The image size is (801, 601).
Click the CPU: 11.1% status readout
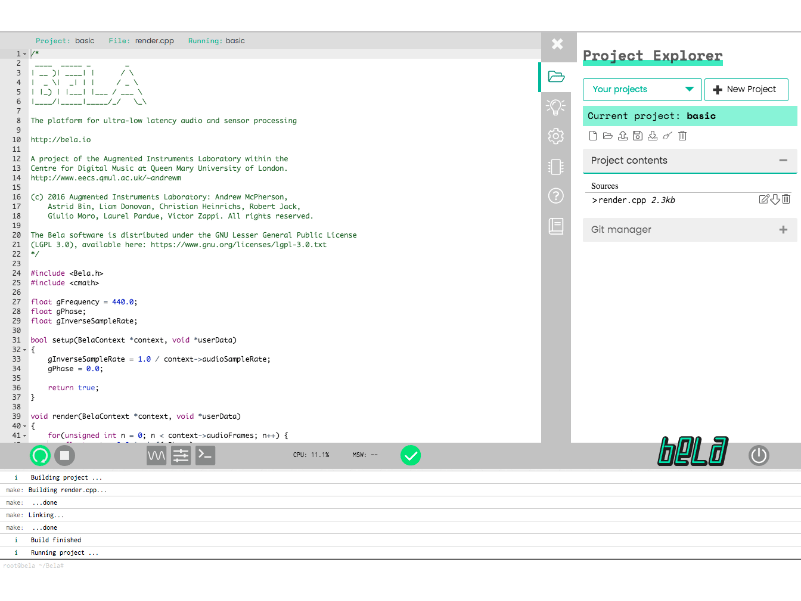(x=311, y=454)
